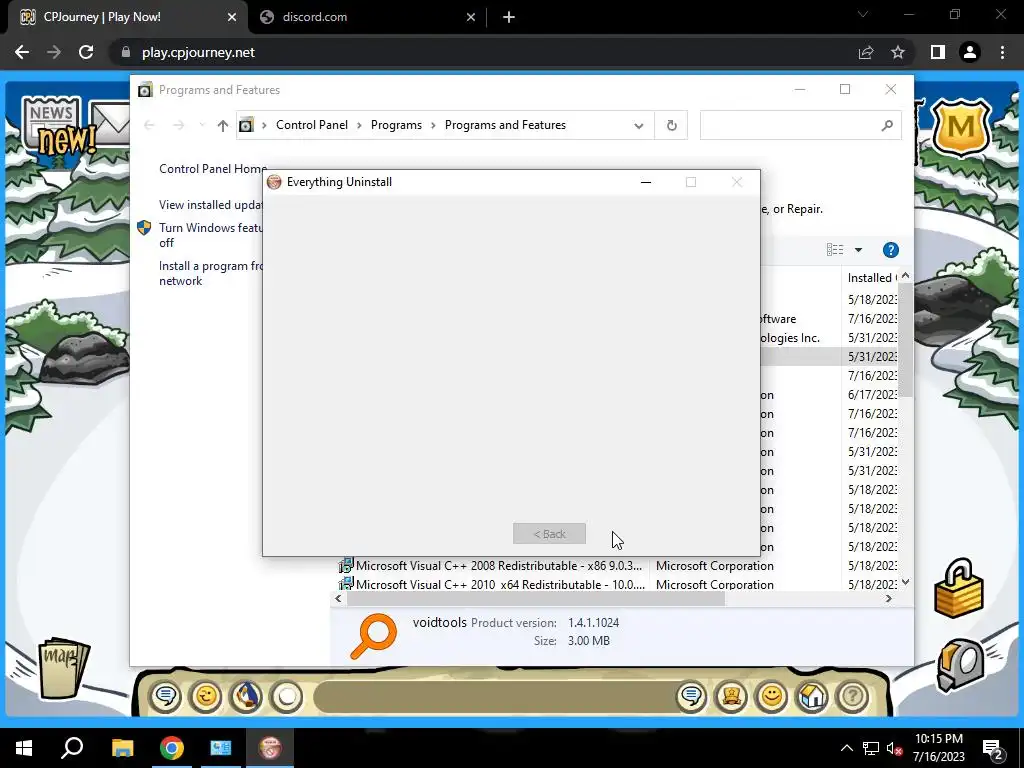Screen dimensions: 1024x768
Task: Open the player card icon
Action: (731, 696)
